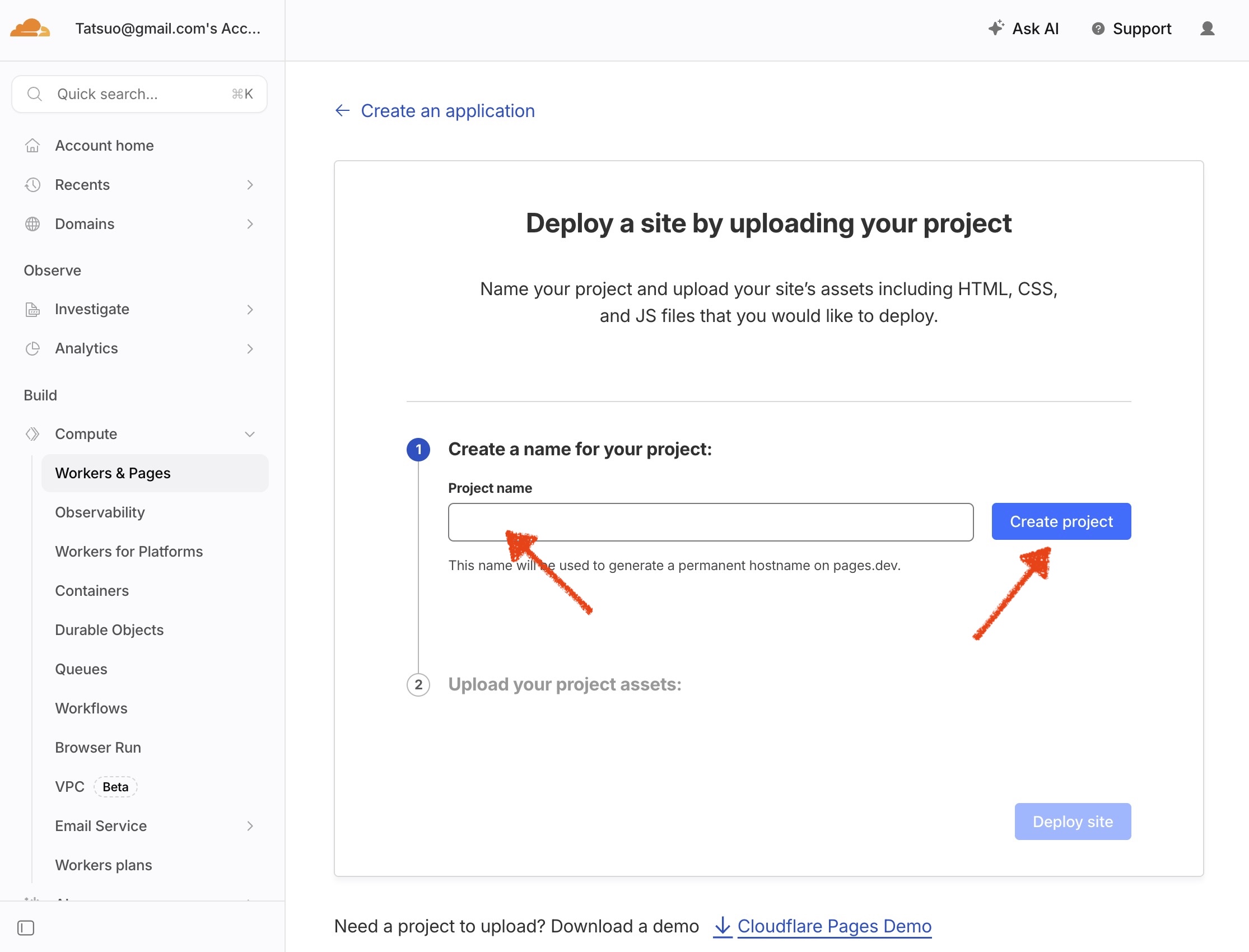Click the Analytics menu label

(86, 348)
